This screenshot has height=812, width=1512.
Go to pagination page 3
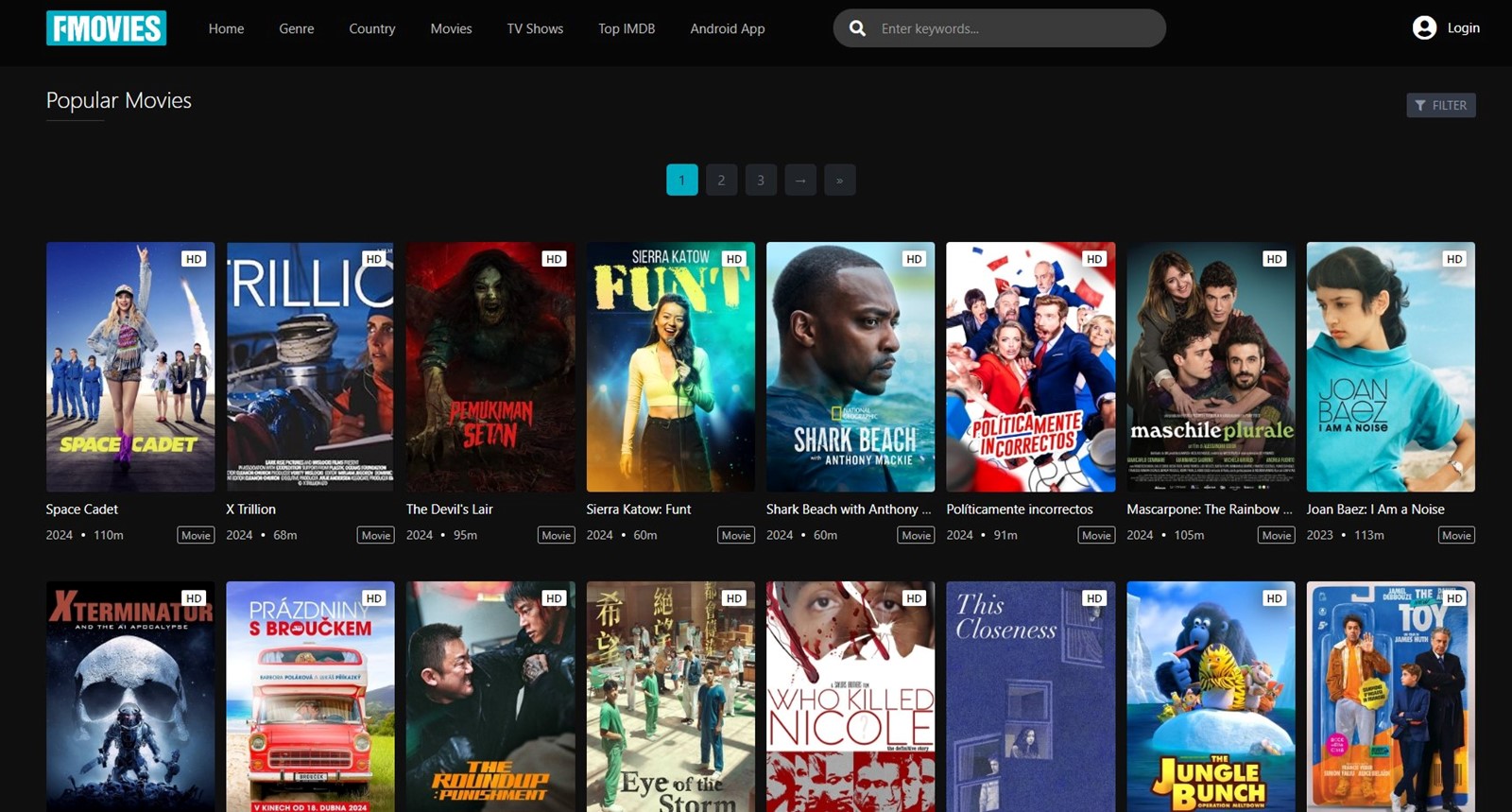coord(761,180)
